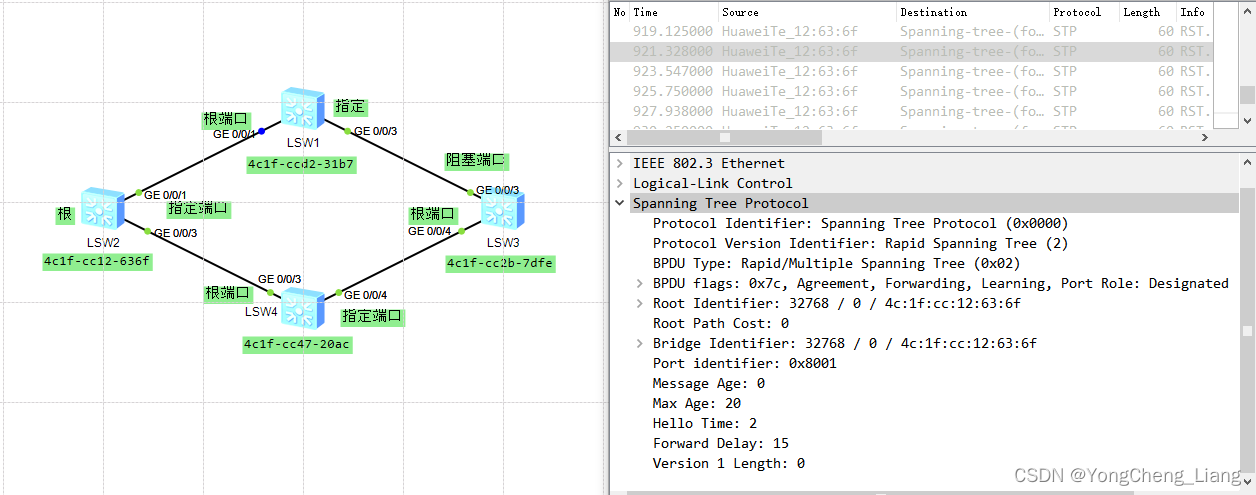Select packet row at time 919.125000
Viewport: 1256px width, 495px height.
(x=911, y=31)
